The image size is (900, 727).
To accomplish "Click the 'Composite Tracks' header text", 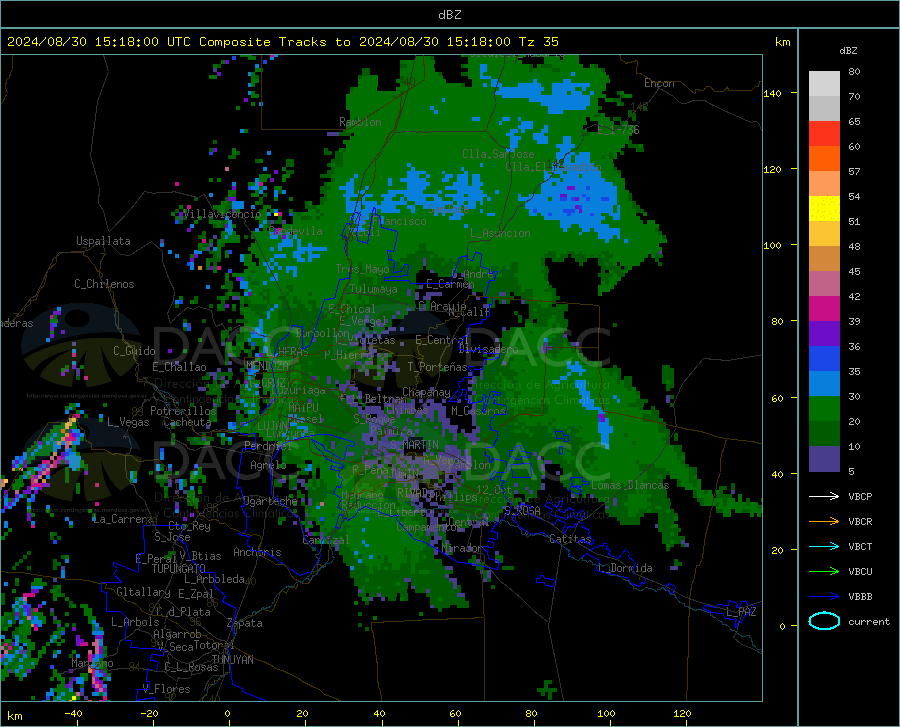I will [262, 42].
